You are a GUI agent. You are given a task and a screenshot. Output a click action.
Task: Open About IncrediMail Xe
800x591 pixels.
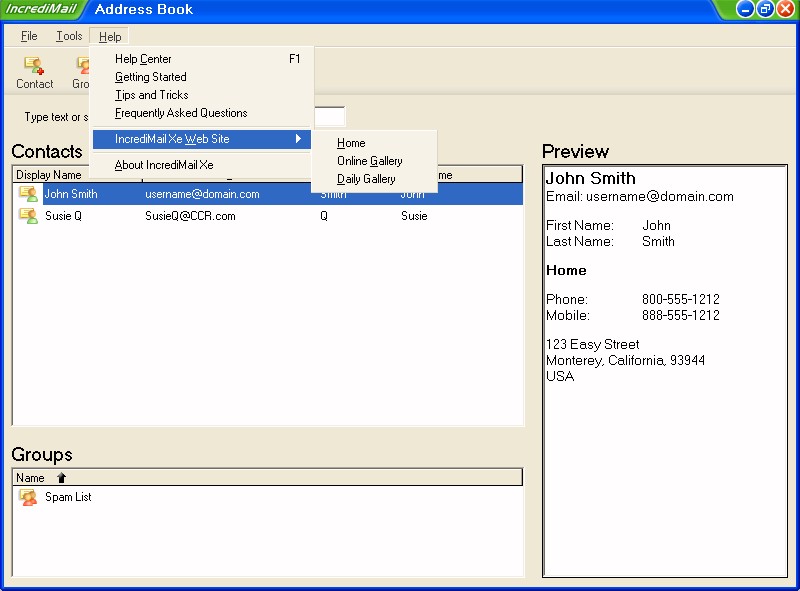coord(164,165)
